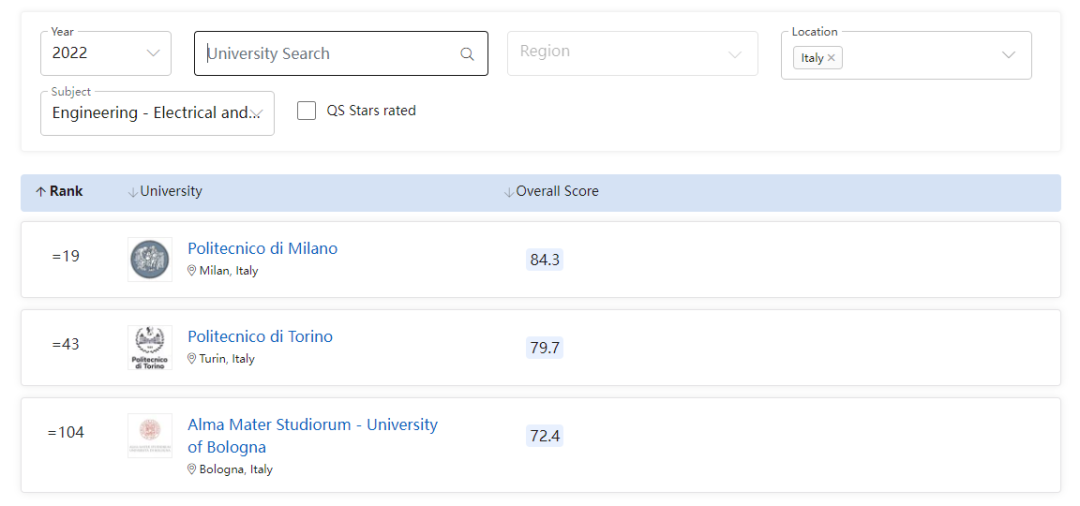
Task: Click the =104 rank value
Action: point(66,432)
